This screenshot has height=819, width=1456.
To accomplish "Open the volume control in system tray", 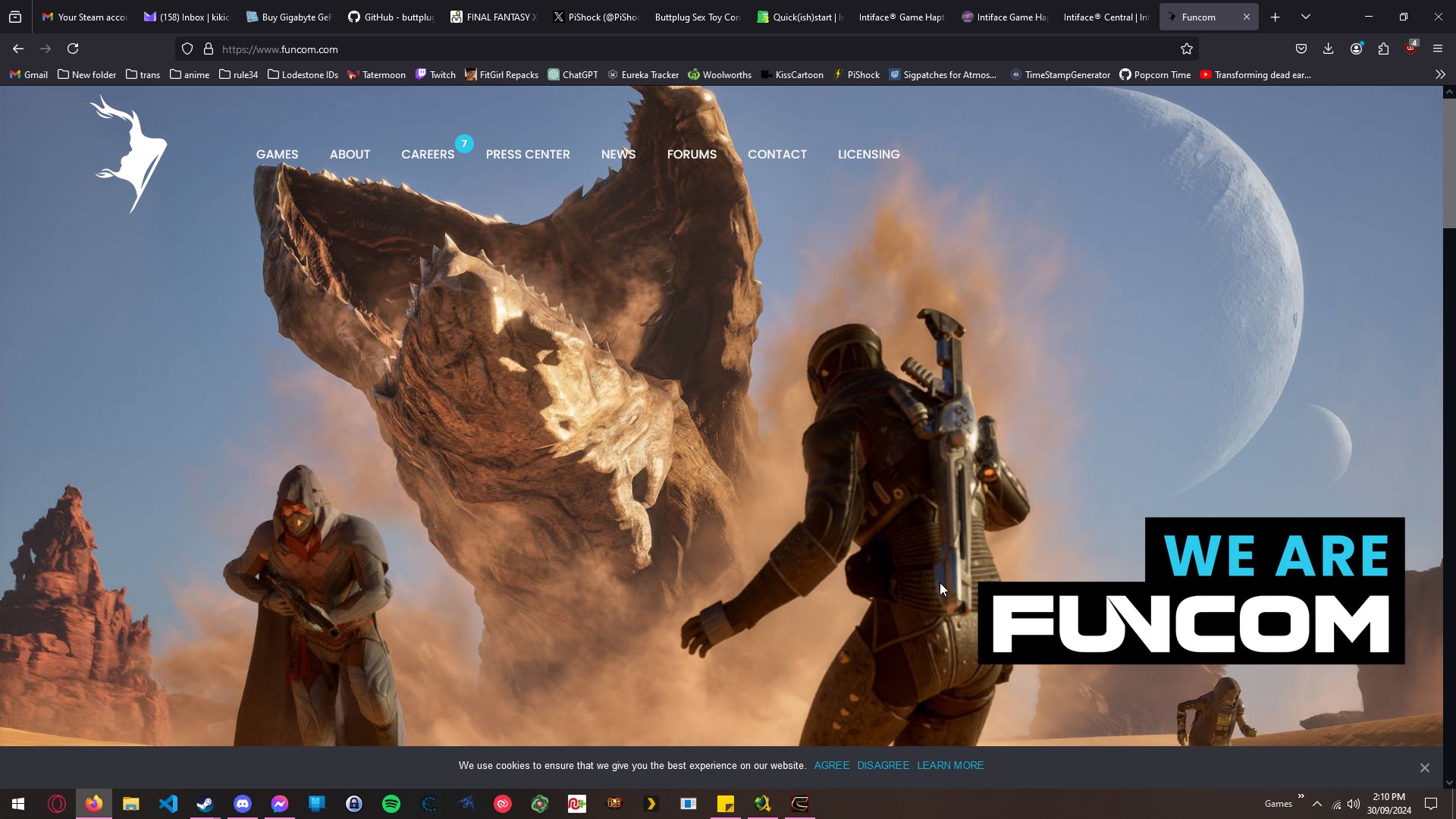I will (x=1354, y=804).
